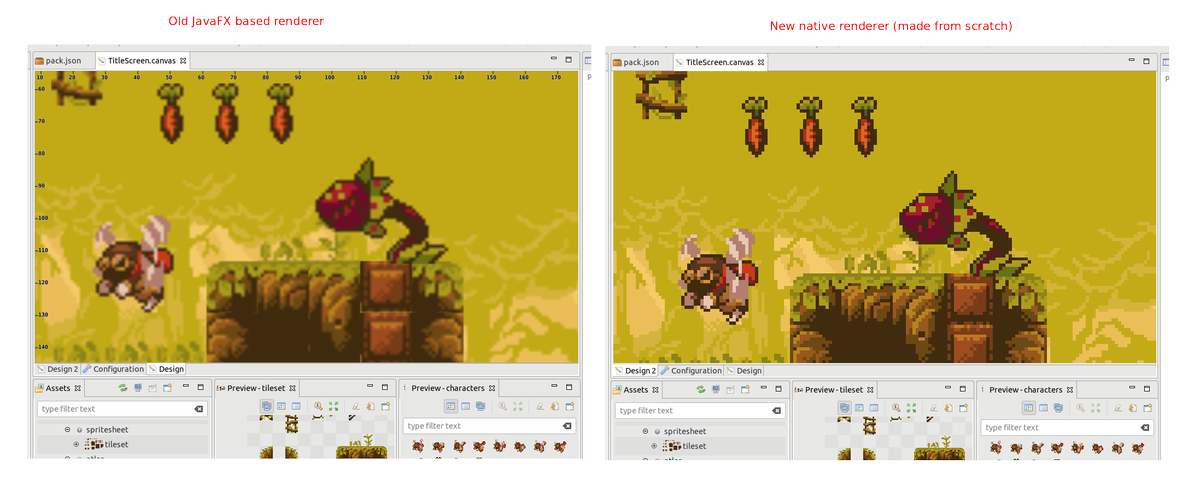Focus Preview - characters filter field in right window

(1067, 428)
